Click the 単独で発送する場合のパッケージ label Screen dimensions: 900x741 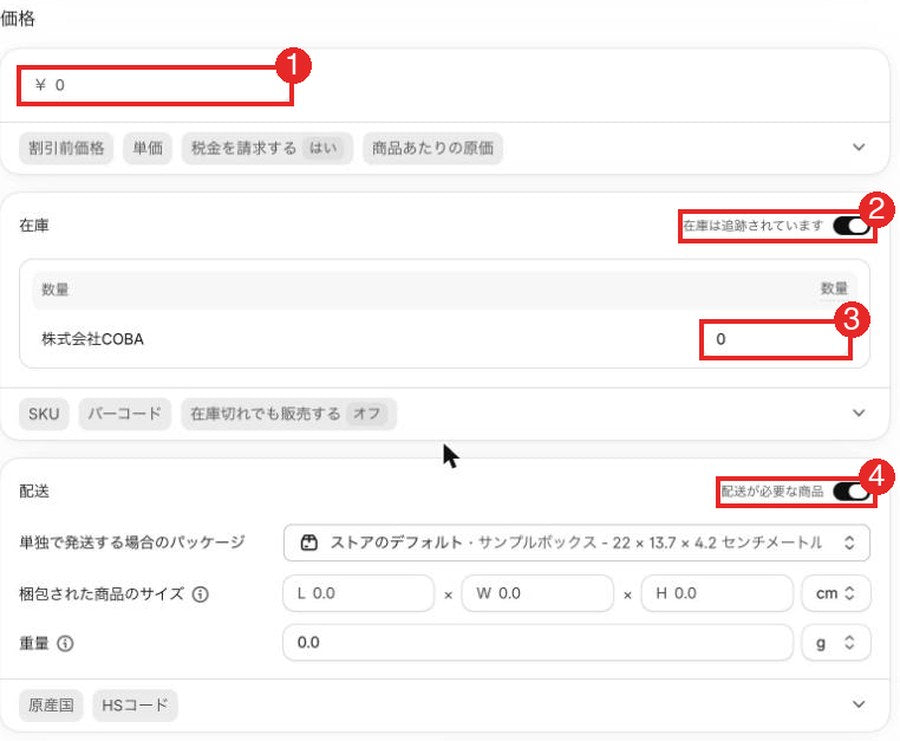coord(132,542)
